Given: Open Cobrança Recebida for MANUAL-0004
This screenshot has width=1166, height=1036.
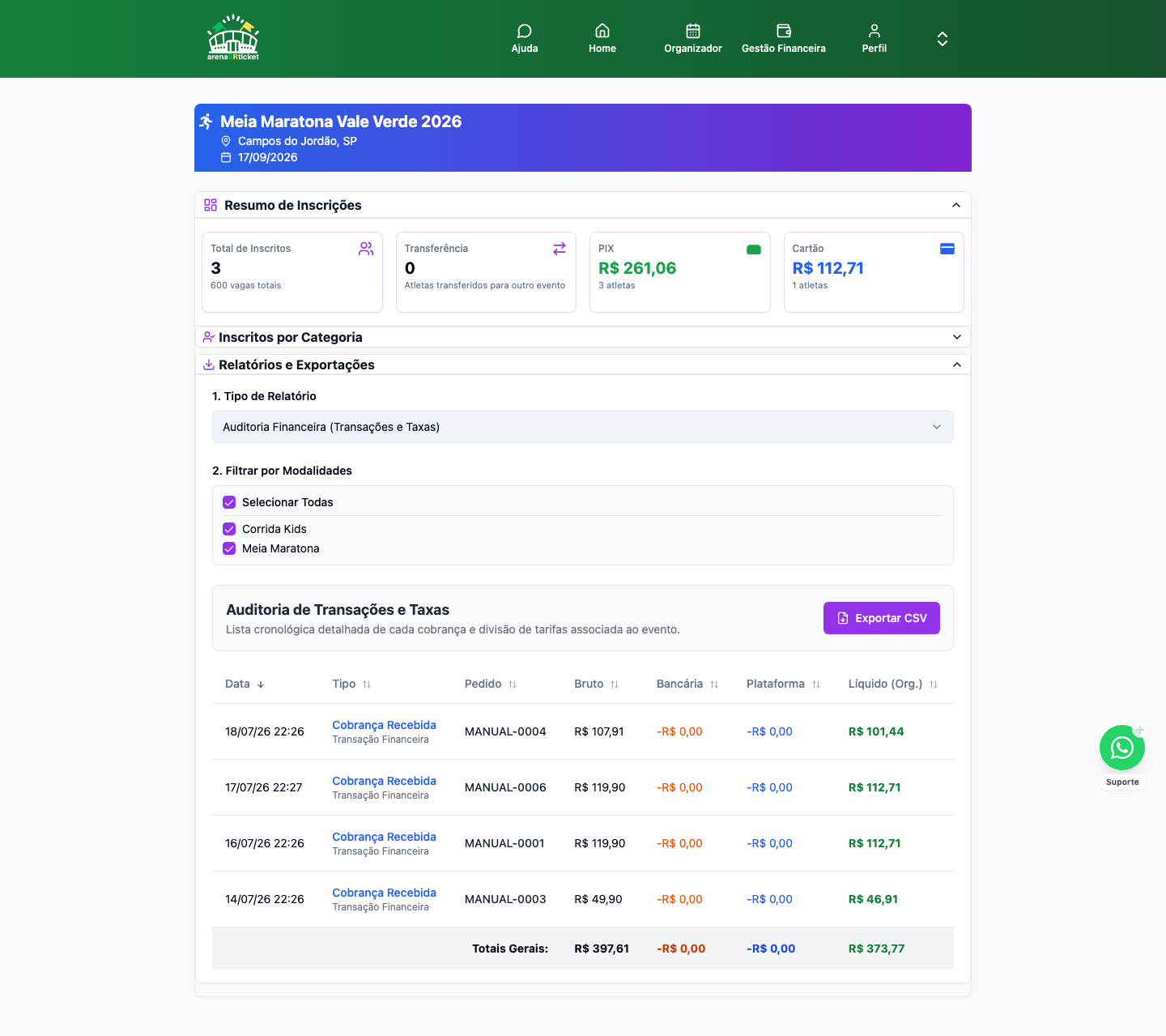Looking at the screenshot, I should pos(384,725).
